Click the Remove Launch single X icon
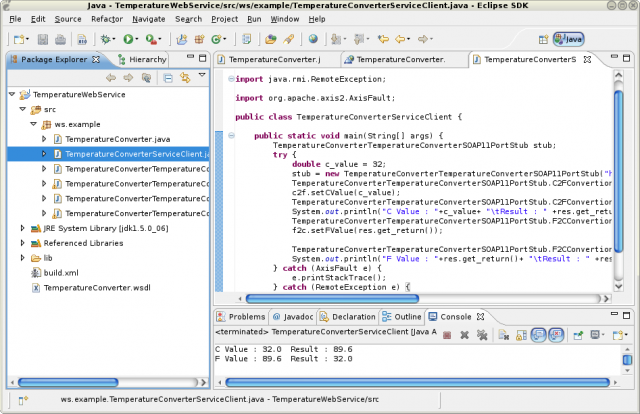Screen dimensions: 640x414 point(464,335)
